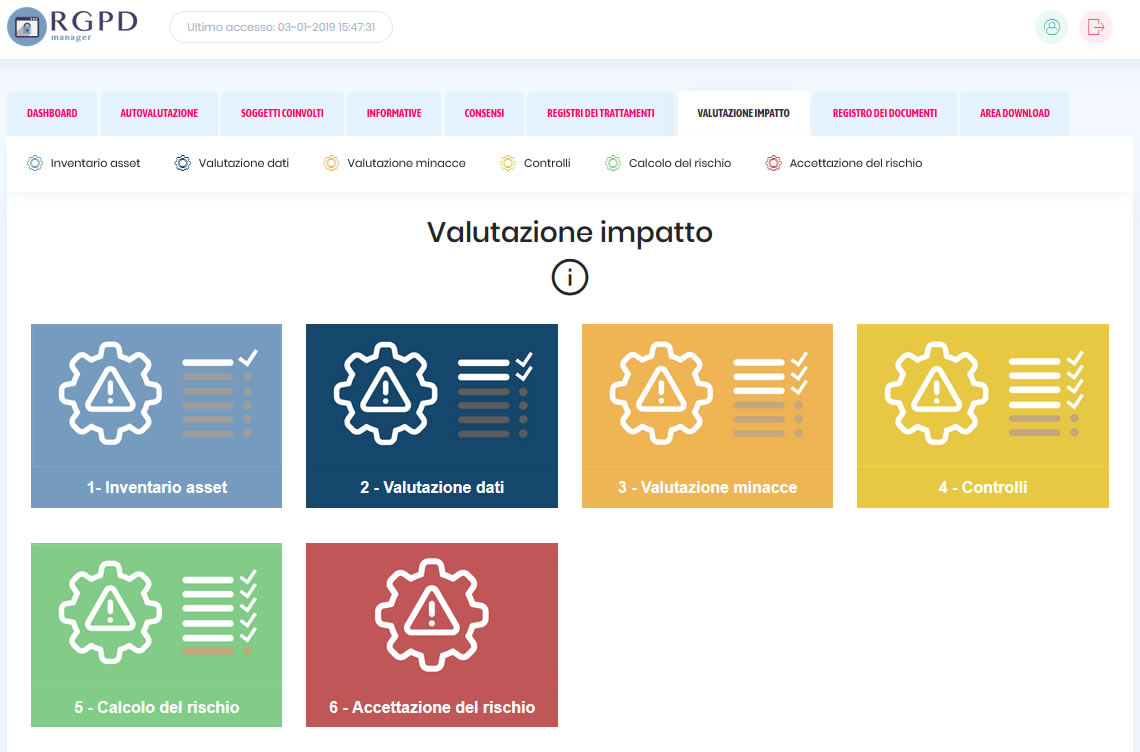
Task: Click the gear icon next to Valutazione dati
Action: click(182, 163)
